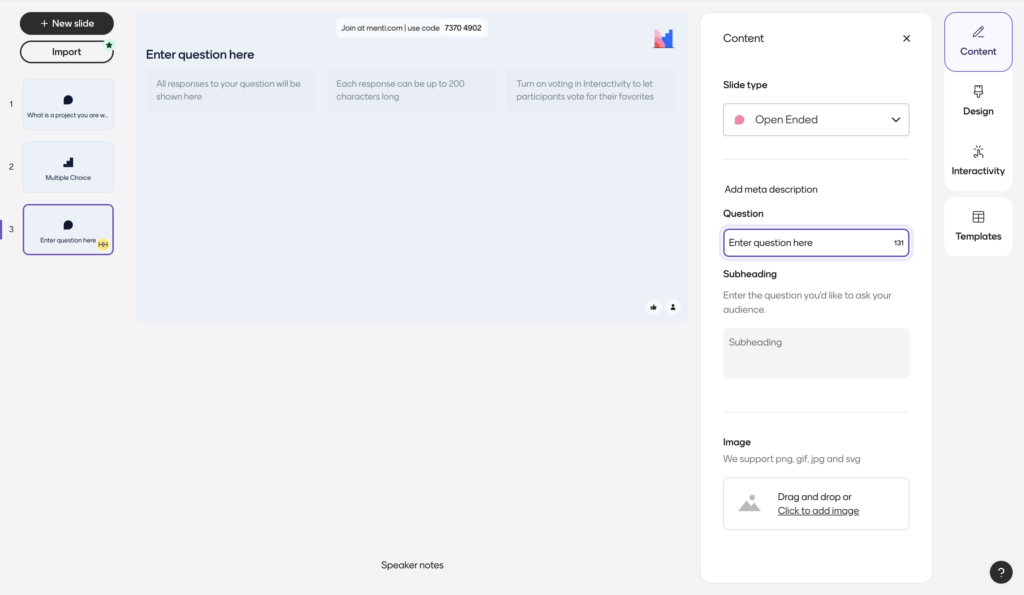Click Add meta description

click(x=770, y=189)
